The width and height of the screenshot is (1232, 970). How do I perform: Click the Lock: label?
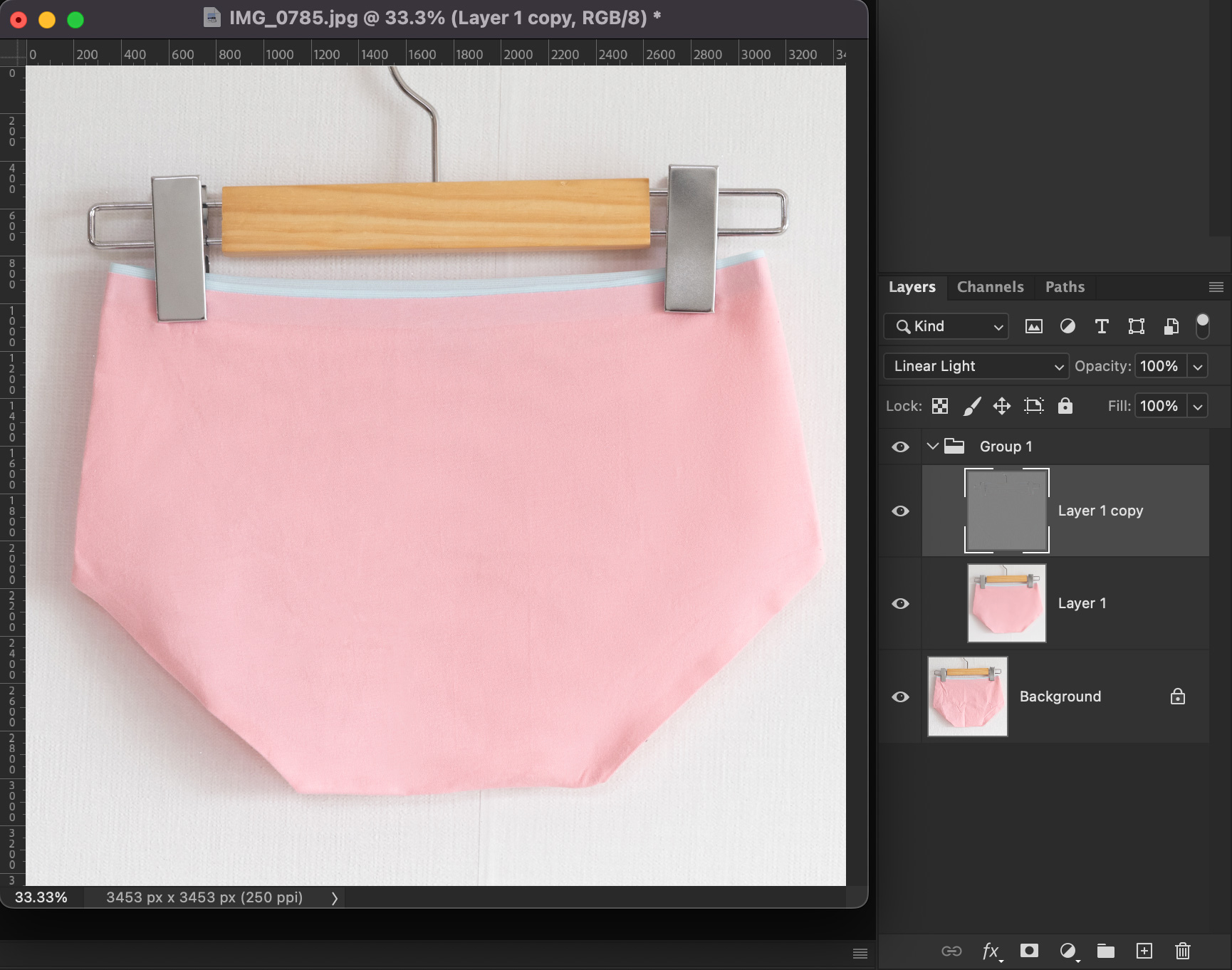pyautogui.click(x=904, y=406)
